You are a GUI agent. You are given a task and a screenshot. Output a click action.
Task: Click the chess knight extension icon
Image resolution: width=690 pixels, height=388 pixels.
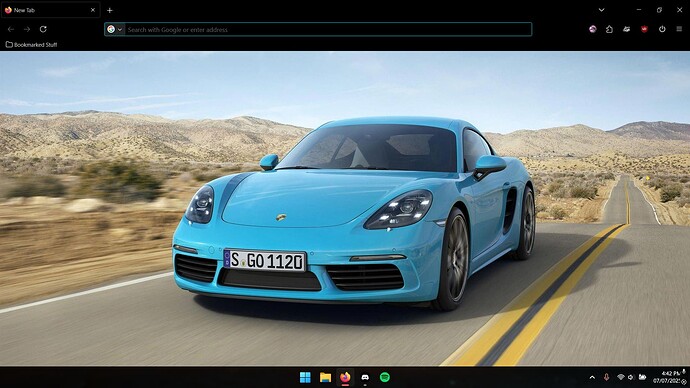pos(609,29)
